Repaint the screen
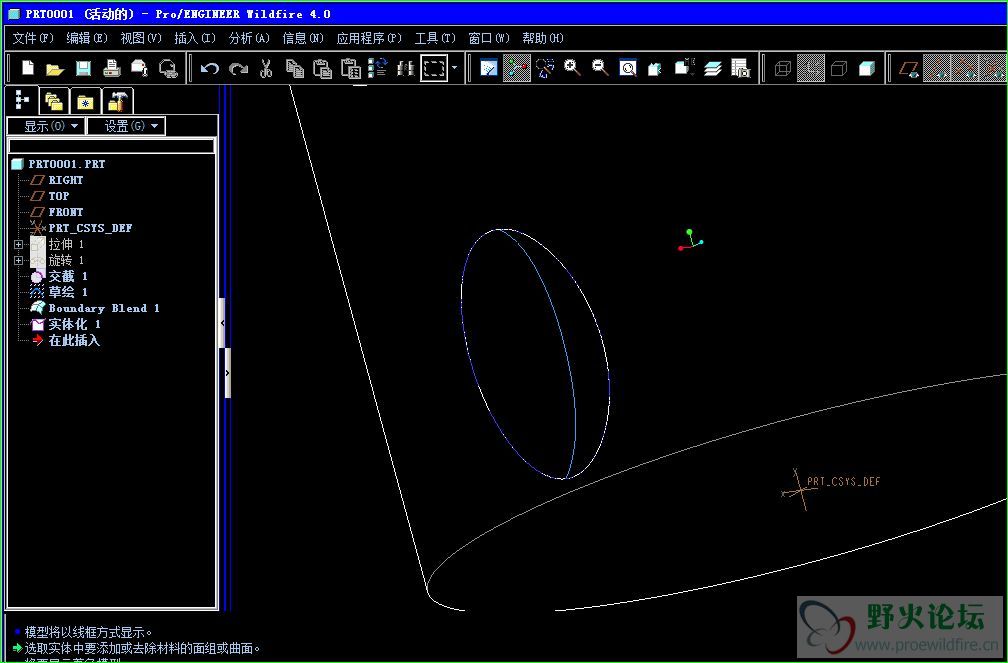1008x663 pixels. 489,68
